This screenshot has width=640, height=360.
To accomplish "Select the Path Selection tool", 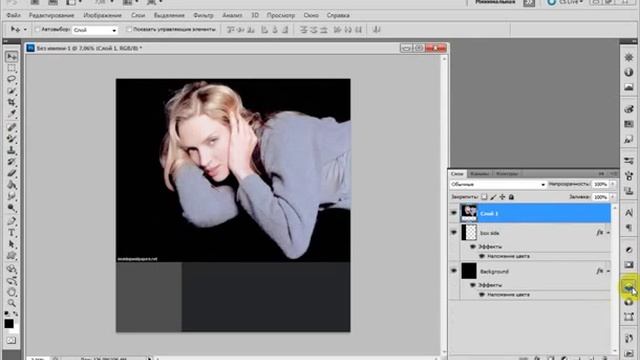I will click(x=11, y=244).
